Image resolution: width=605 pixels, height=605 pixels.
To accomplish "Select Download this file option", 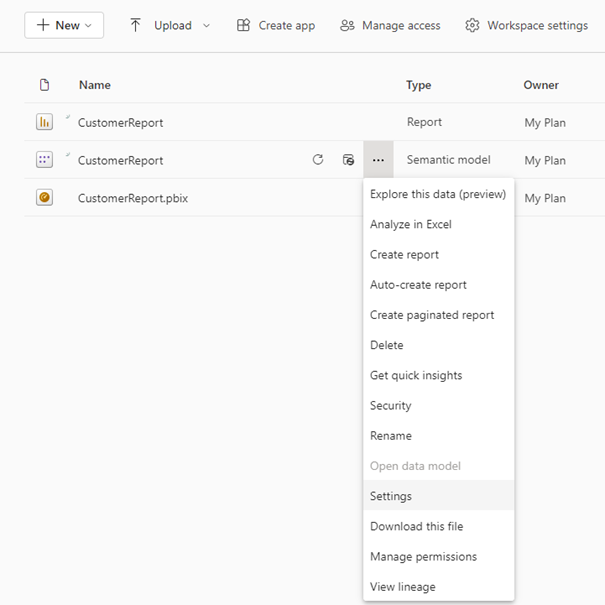I will tap(417, 526).
